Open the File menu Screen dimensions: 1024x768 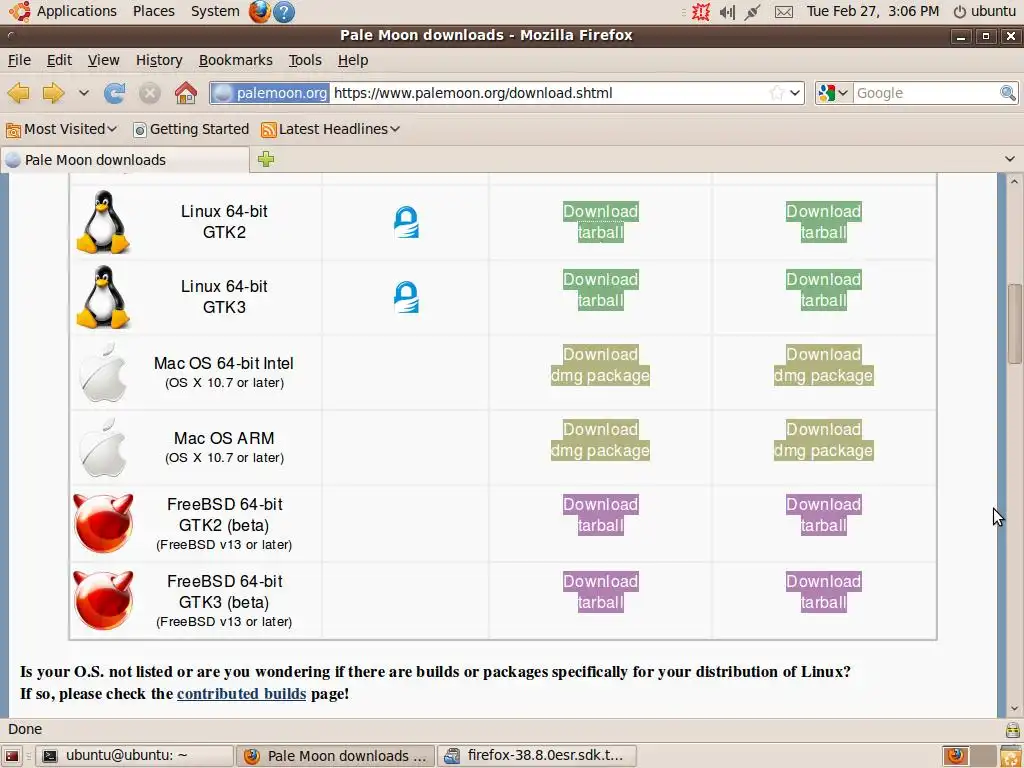click(19, 60)
